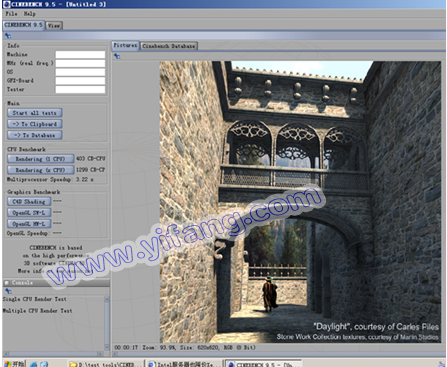447x367 pixels.
Task: Open the Start menu button
Action: (x=13, y=364)
